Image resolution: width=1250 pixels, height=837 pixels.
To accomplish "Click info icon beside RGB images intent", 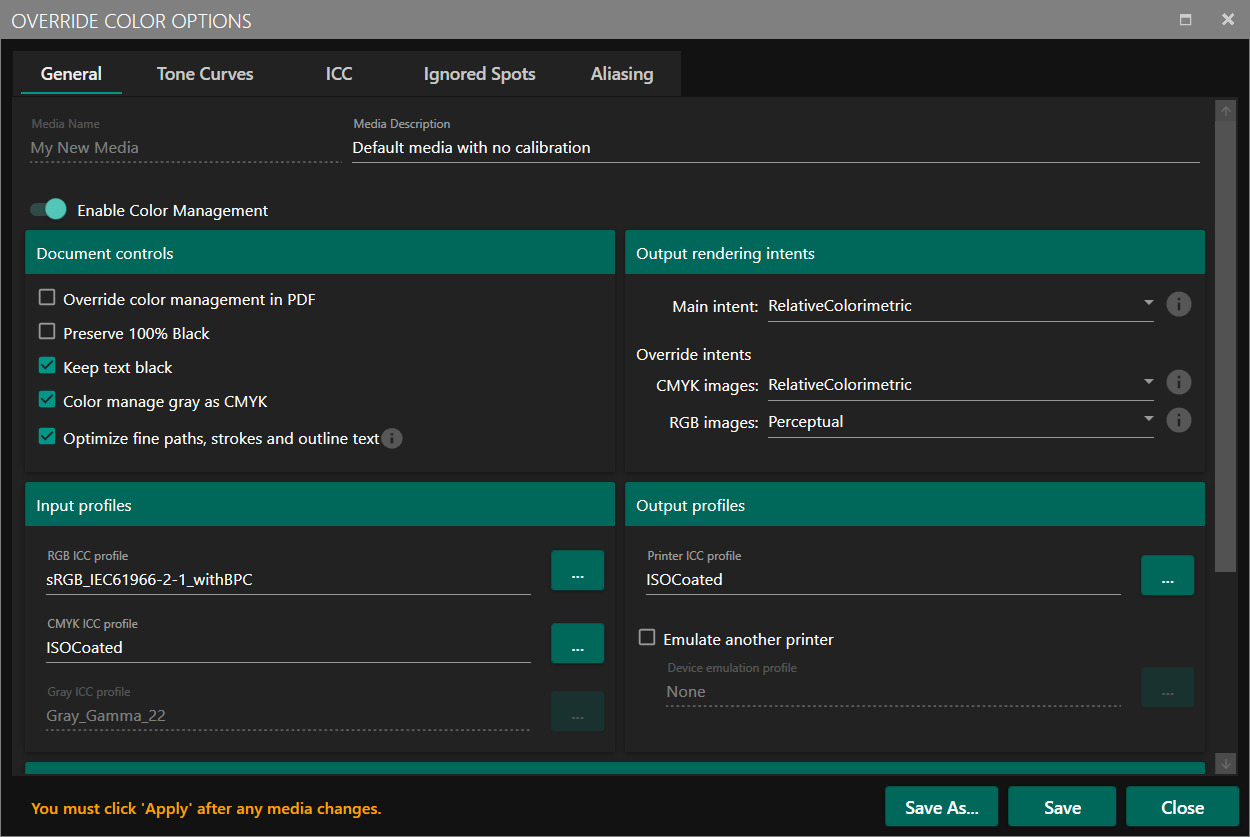I will click(1179, 420).
